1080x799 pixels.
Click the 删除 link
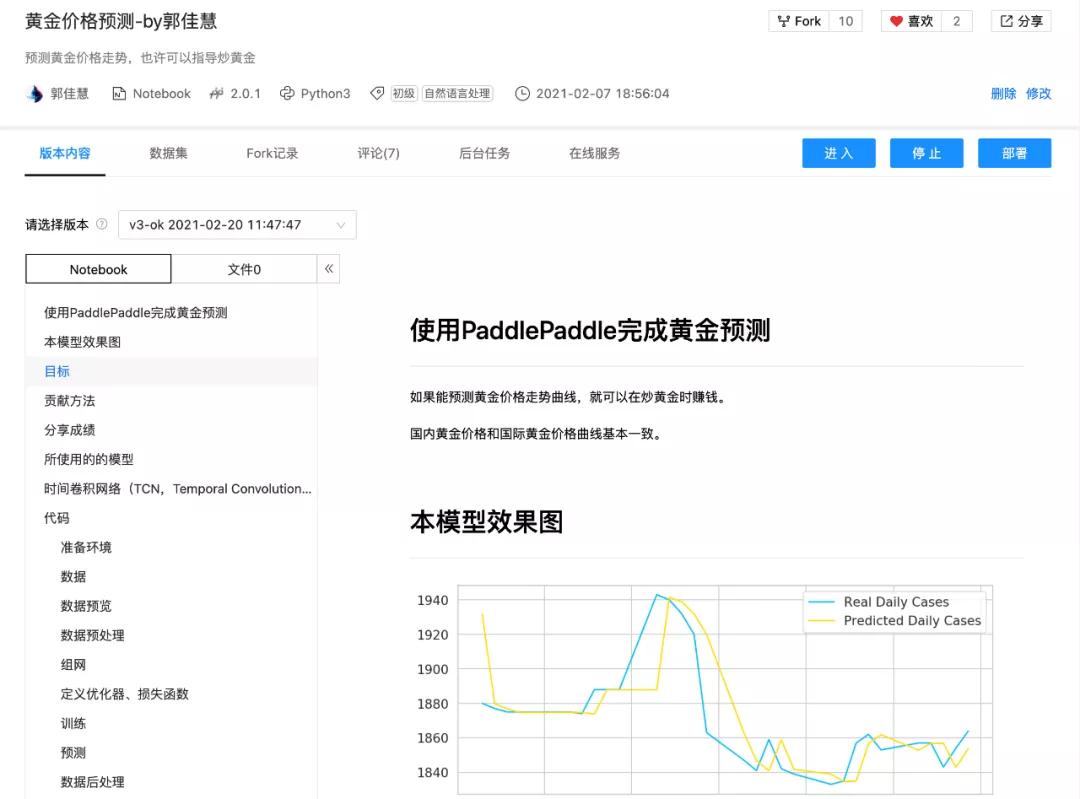click(x=1003, y=94)
